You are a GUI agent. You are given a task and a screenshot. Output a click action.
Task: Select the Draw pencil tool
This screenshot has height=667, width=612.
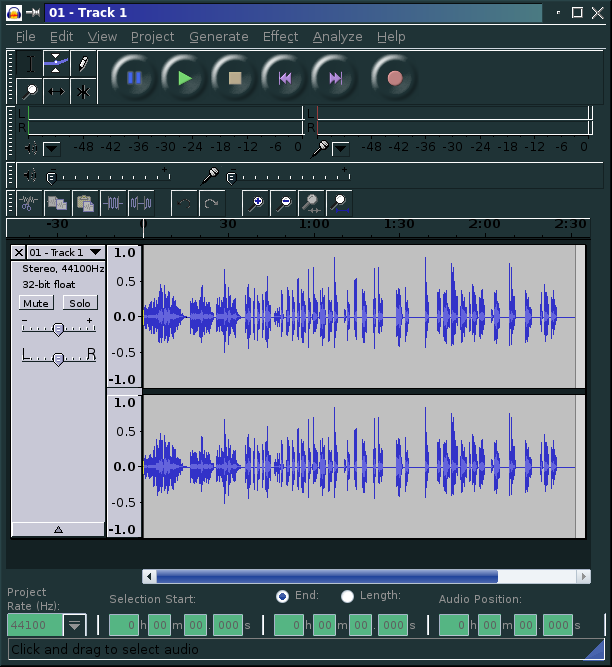click(83, 63)
